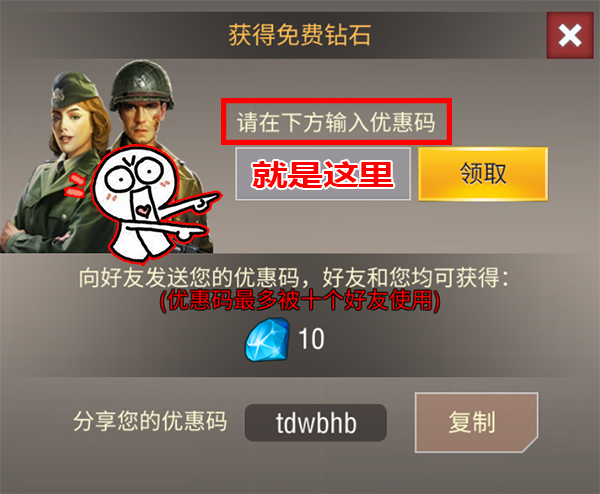Focus the promo code input field
The width and height of the screenshot is (600, 494).
(323, 174)
